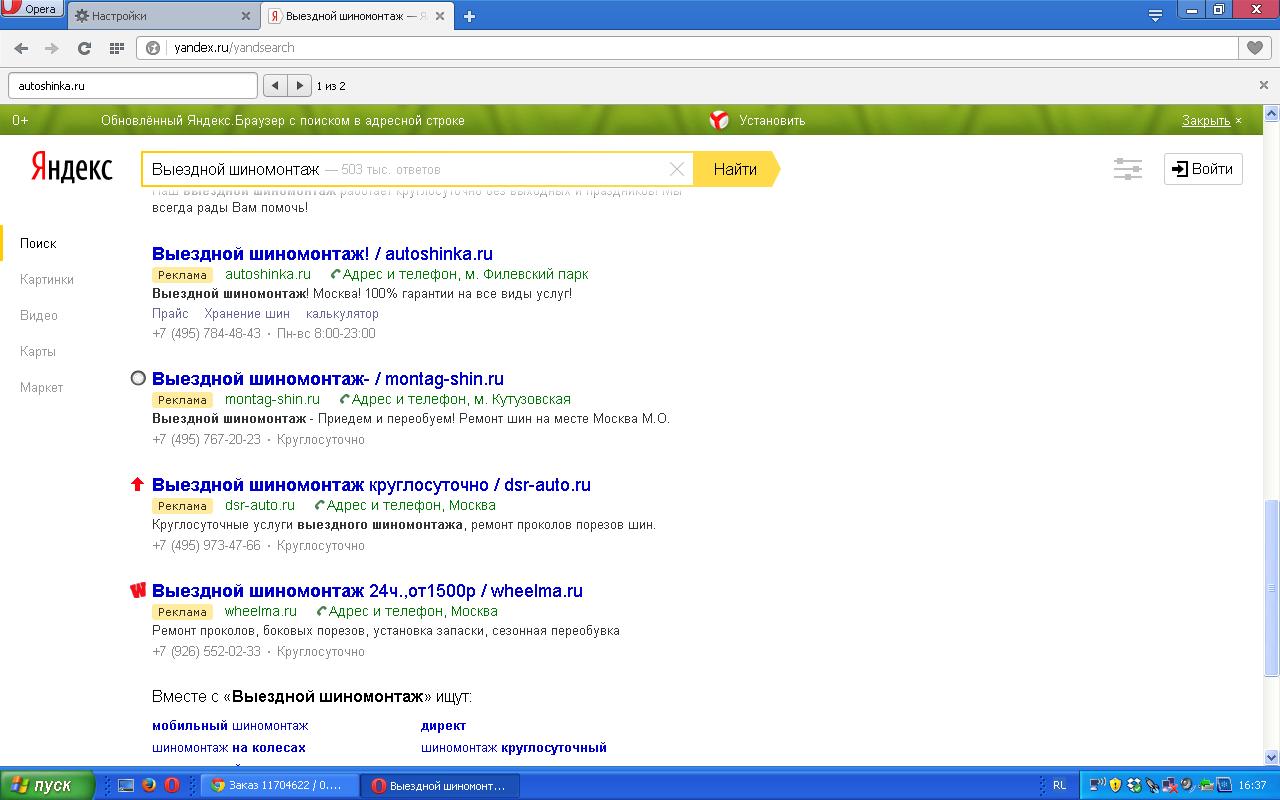Image resolution: width=1280 pixels, height=800 pixels.
Task: Click the Найти search button
Action: point(736,169)
